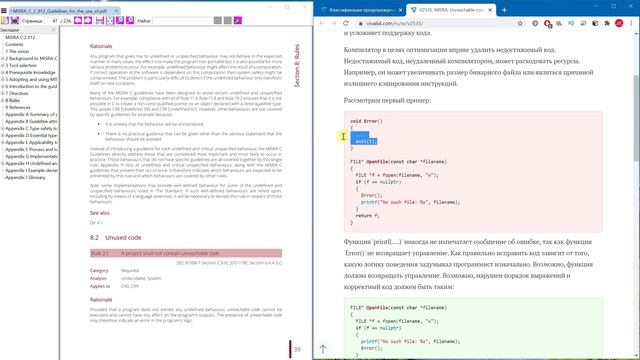Open 'Appendix I Example deviation' bookmark
The height and width of the screenshot is (360, 640).
pos(31,170)
